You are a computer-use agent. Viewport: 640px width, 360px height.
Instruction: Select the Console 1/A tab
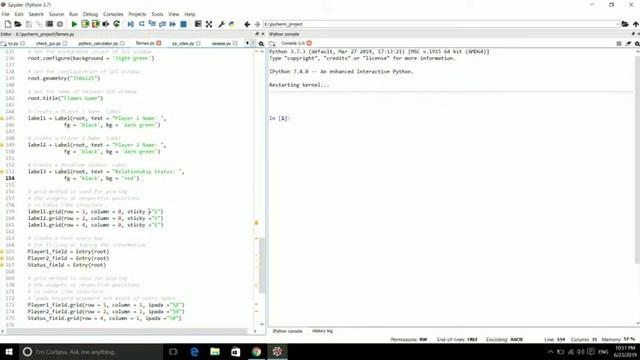coord(293,43)
